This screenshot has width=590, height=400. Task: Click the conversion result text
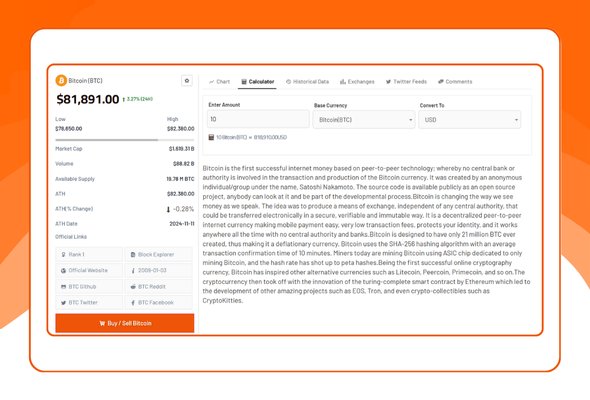click(x=251, y=137)
